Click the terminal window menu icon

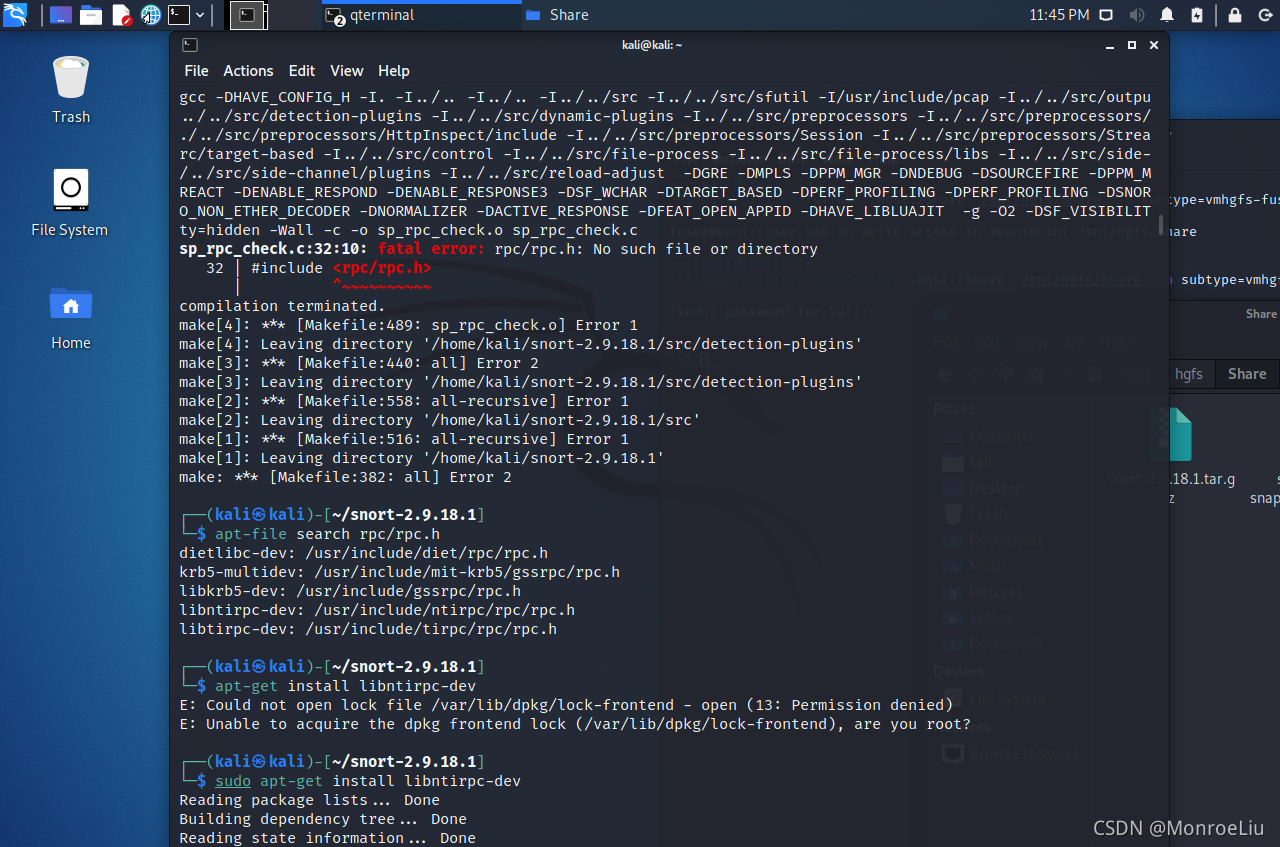point(189,45)
